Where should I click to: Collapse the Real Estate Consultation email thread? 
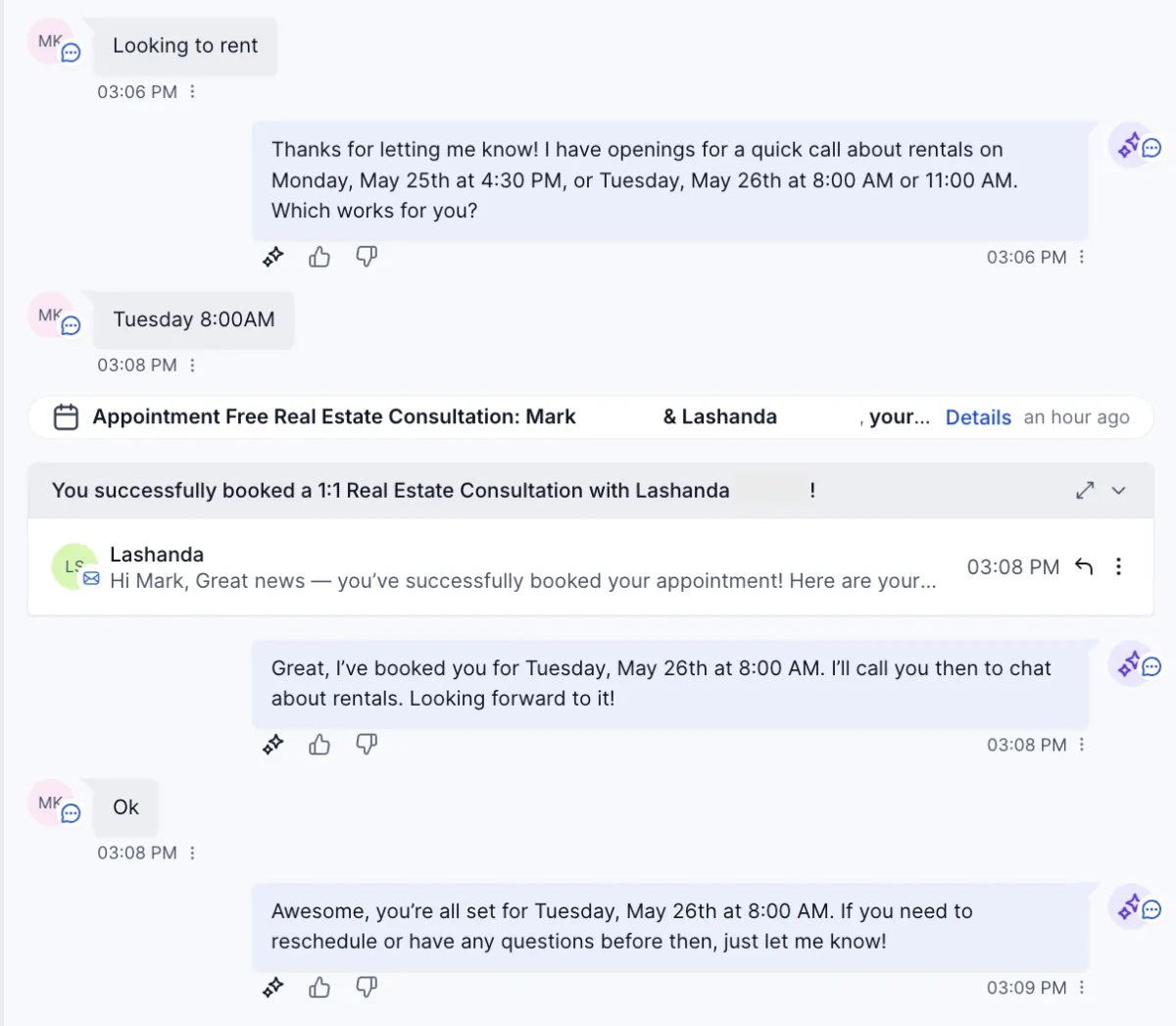click(x=1118, y=490)
